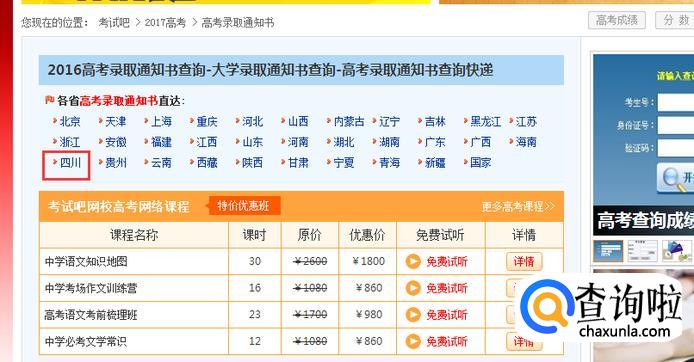The height and width of the screenshot is (362, 694).
Task: Play free trial for 中学必考文学常识
Action: click(x=436, y=341)
